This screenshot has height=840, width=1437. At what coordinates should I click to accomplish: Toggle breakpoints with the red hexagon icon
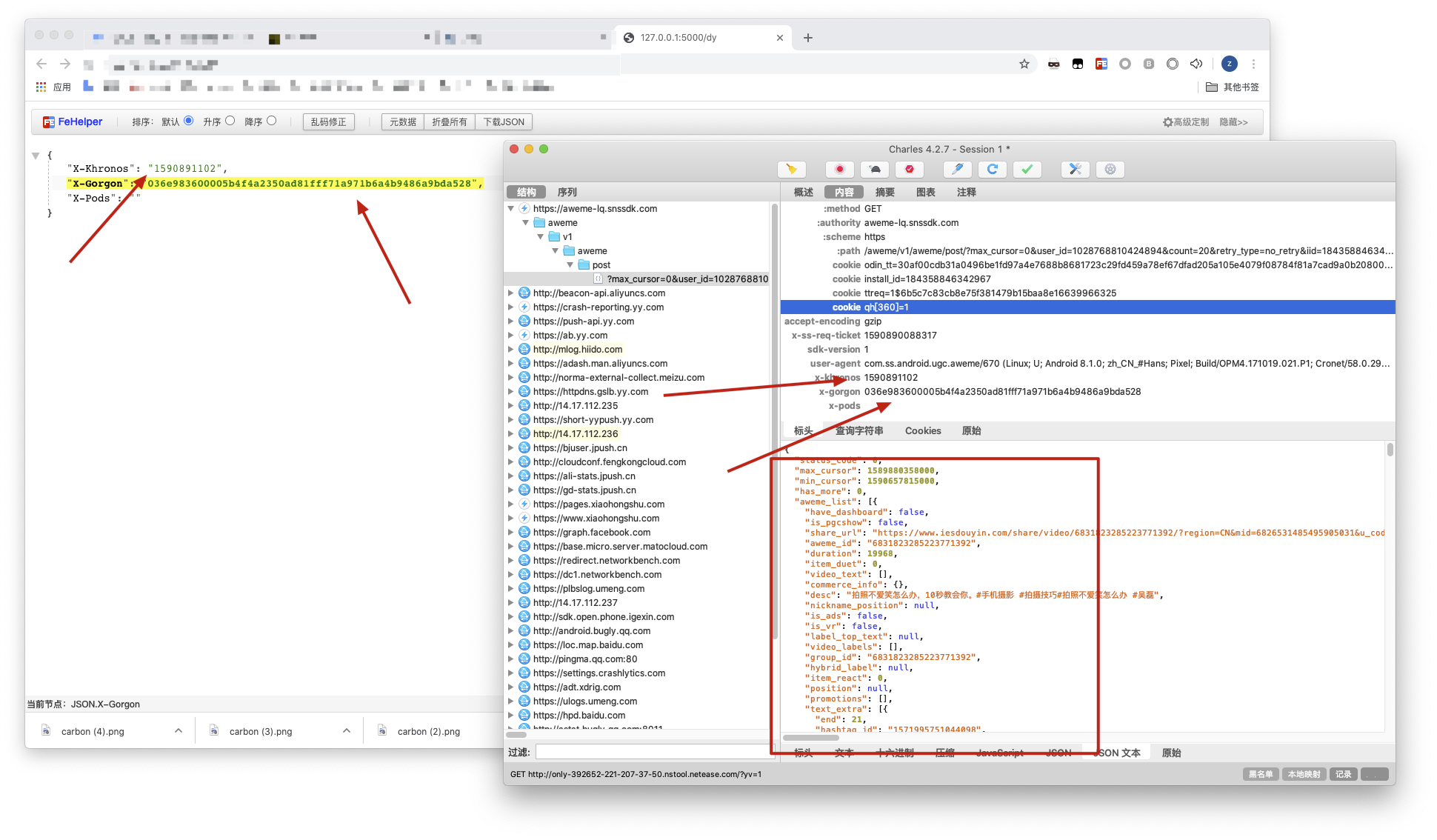click(910, 170)
